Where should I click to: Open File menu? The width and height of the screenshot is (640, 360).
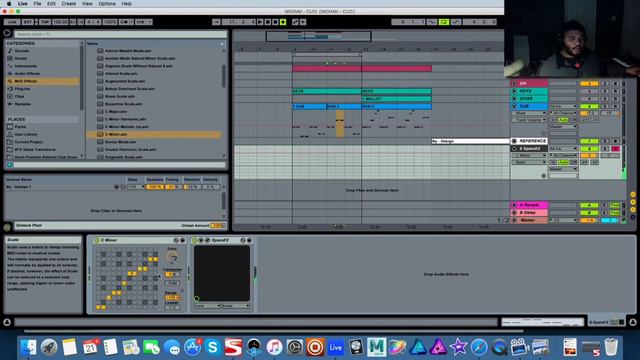(x=38, y=4)
